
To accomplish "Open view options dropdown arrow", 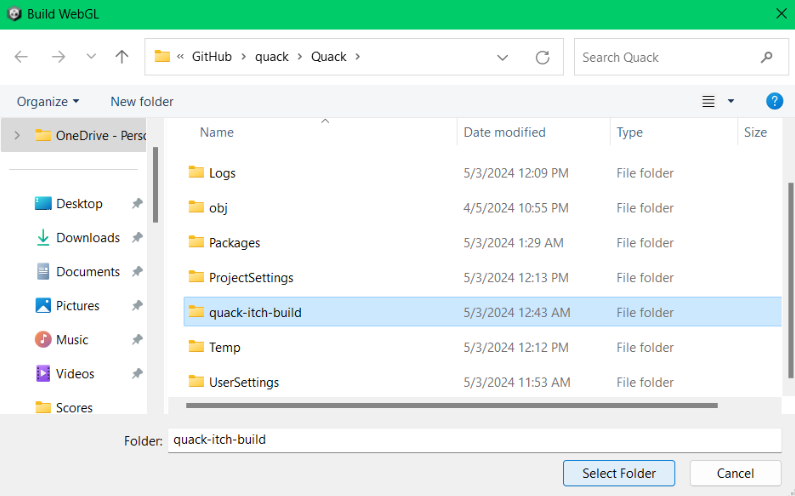I will [x=731, y=101].
